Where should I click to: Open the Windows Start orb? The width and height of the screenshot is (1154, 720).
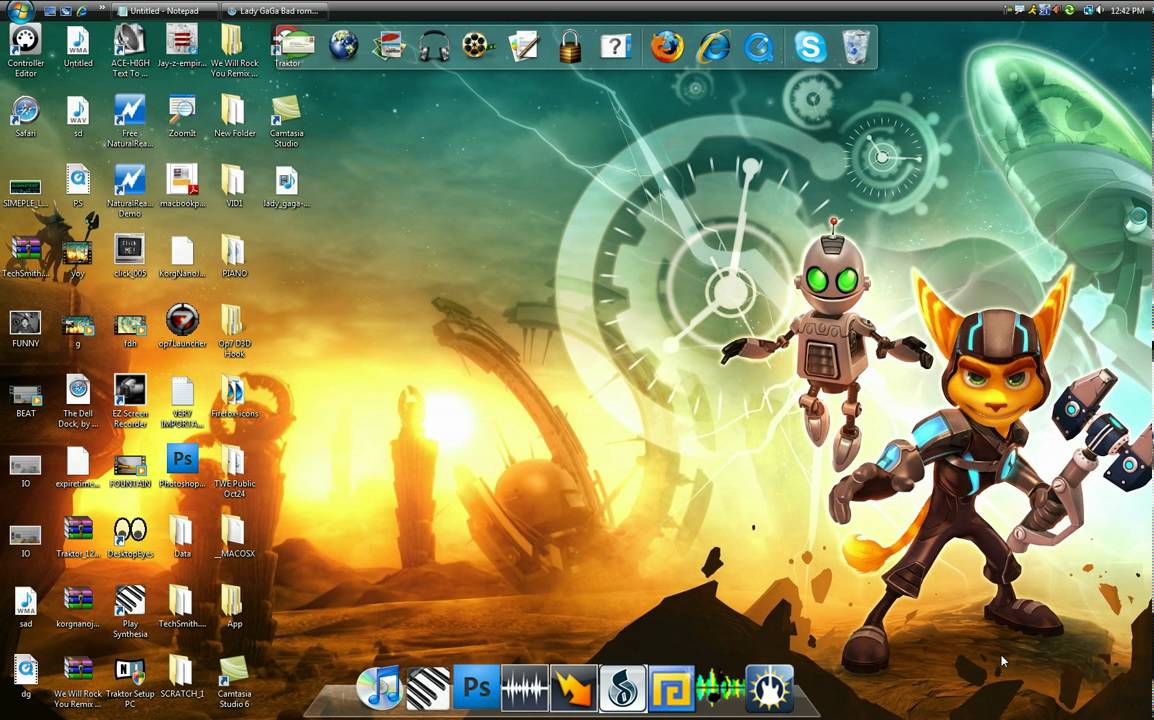click(19, 10)
